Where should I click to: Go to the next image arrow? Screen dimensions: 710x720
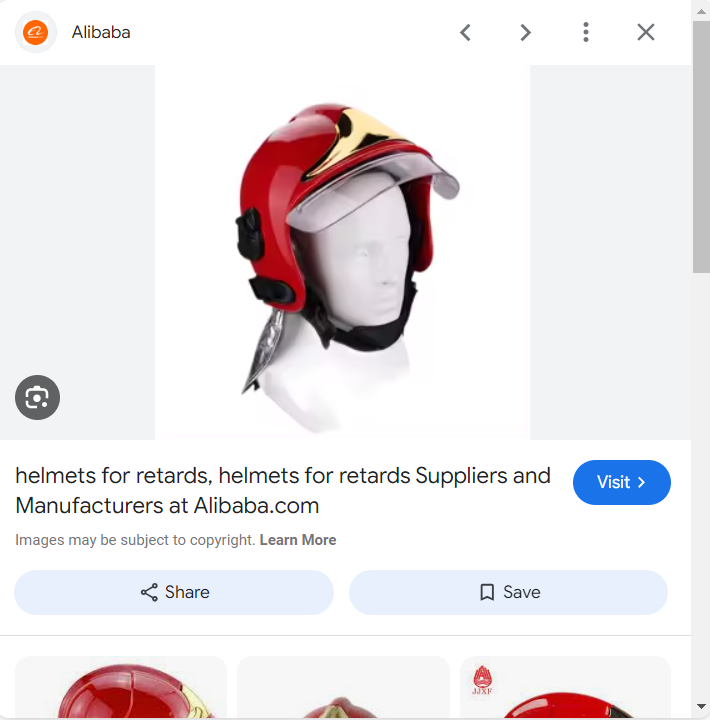(525, 32)
